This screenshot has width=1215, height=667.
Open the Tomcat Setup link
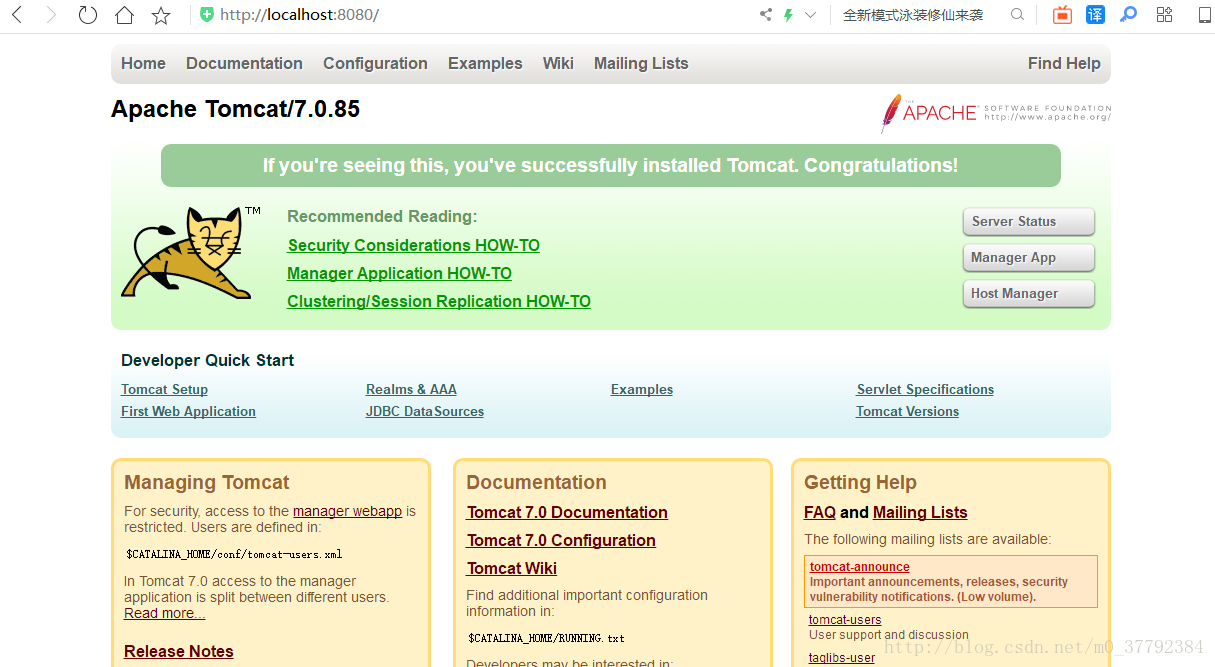[164, 389]
